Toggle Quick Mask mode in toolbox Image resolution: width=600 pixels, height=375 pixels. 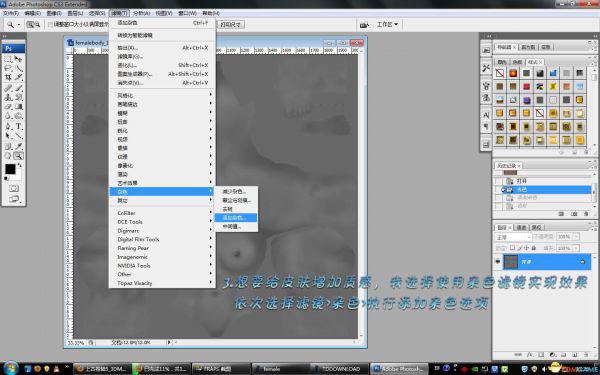tap(14, 188)
